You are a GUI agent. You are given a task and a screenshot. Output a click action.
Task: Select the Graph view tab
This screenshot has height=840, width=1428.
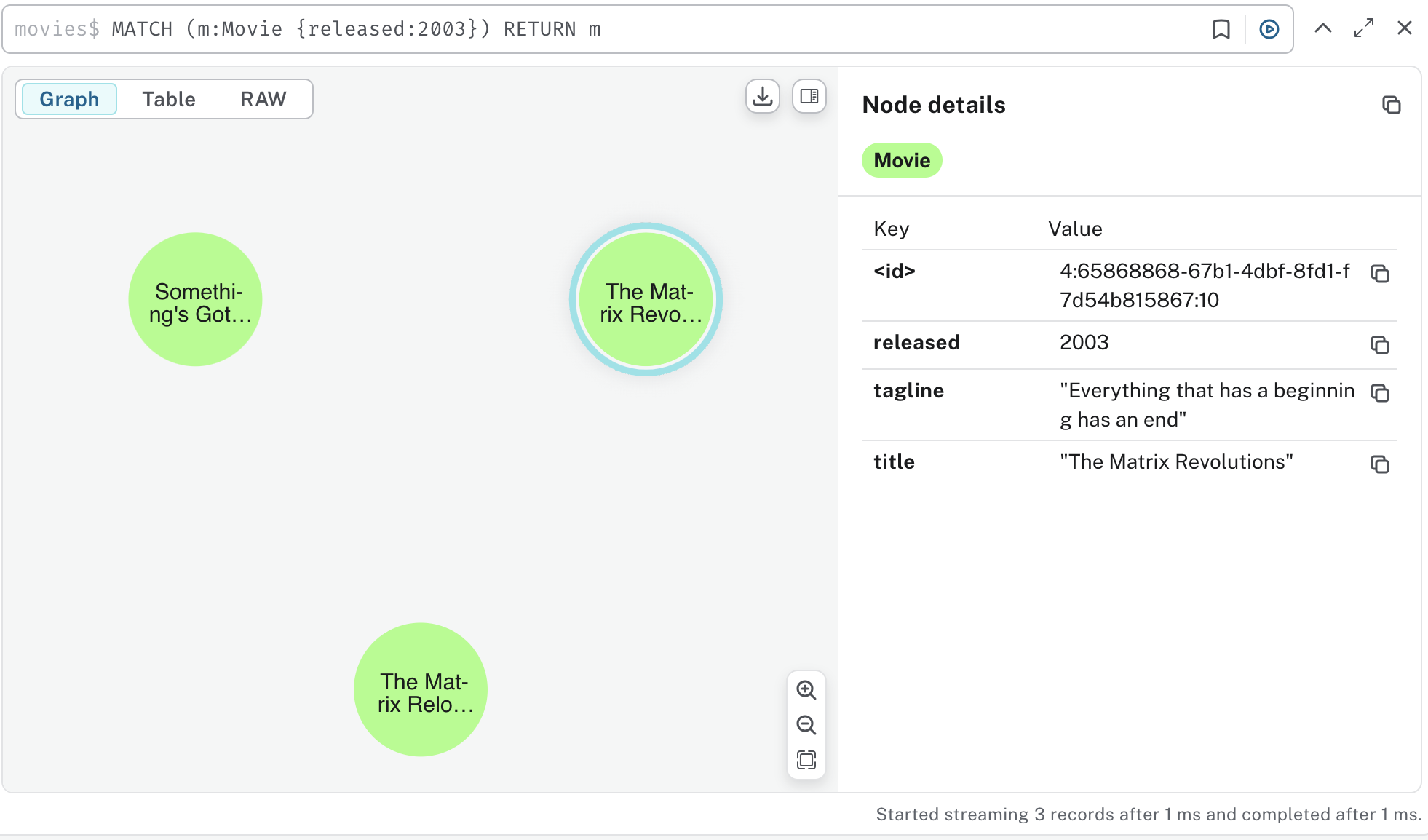point(69,99)
